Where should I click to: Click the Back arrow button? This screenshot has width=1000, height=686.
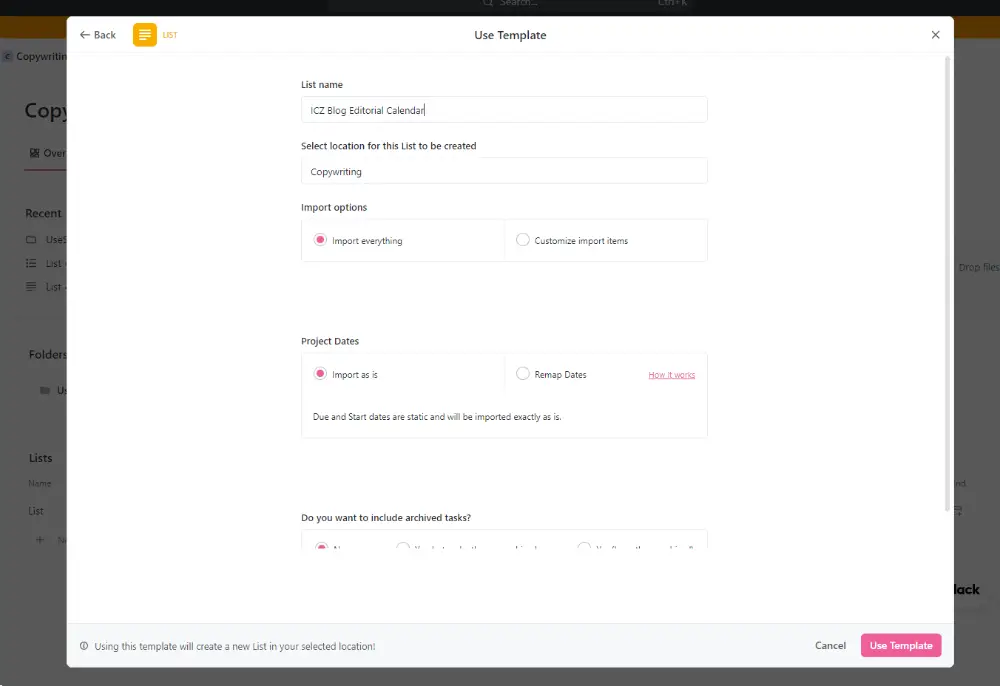pyautogui.click(x=98, y=35)
